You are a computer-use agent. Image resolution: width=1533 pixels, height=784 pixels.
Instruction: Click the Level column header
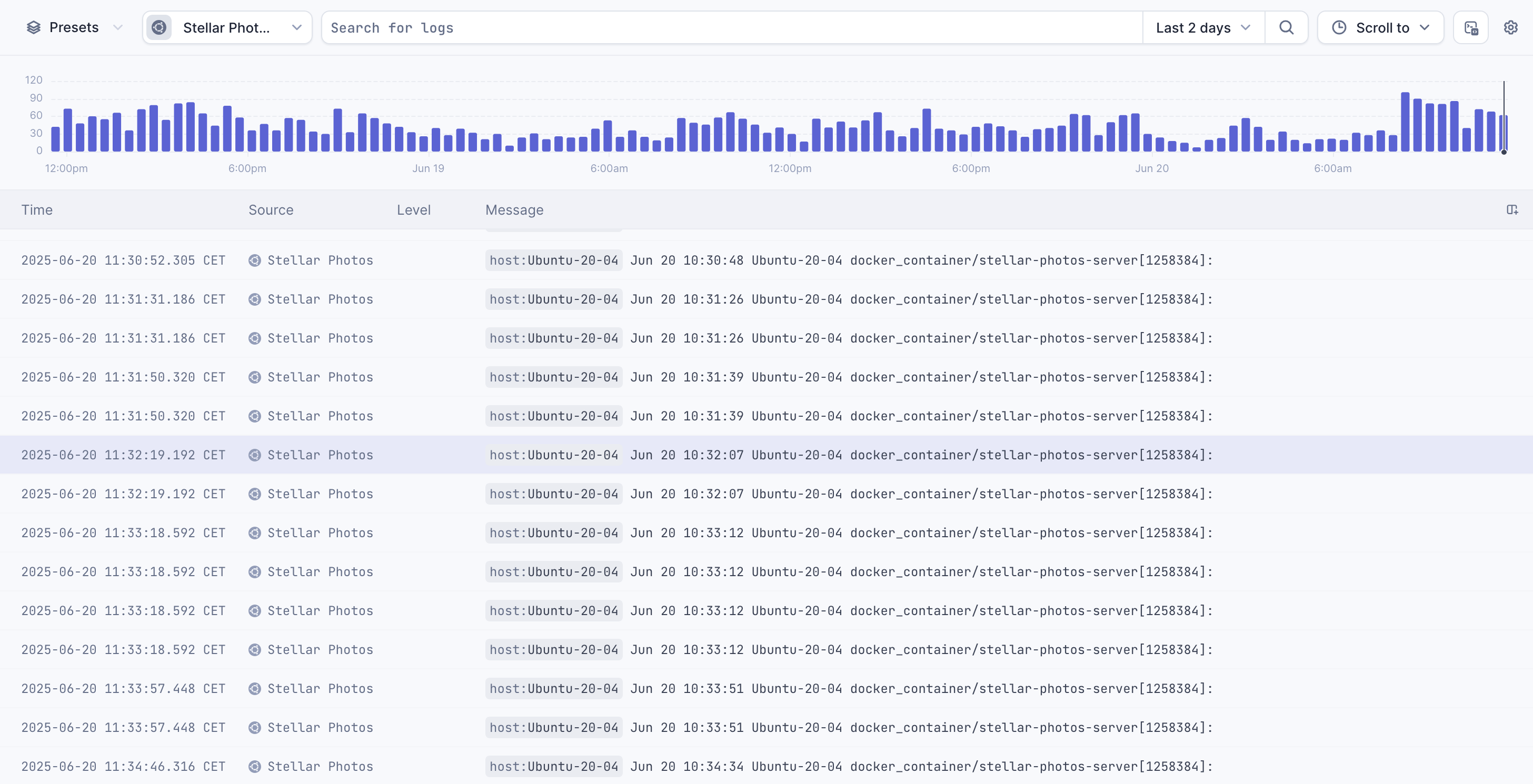tap(414, 210)
